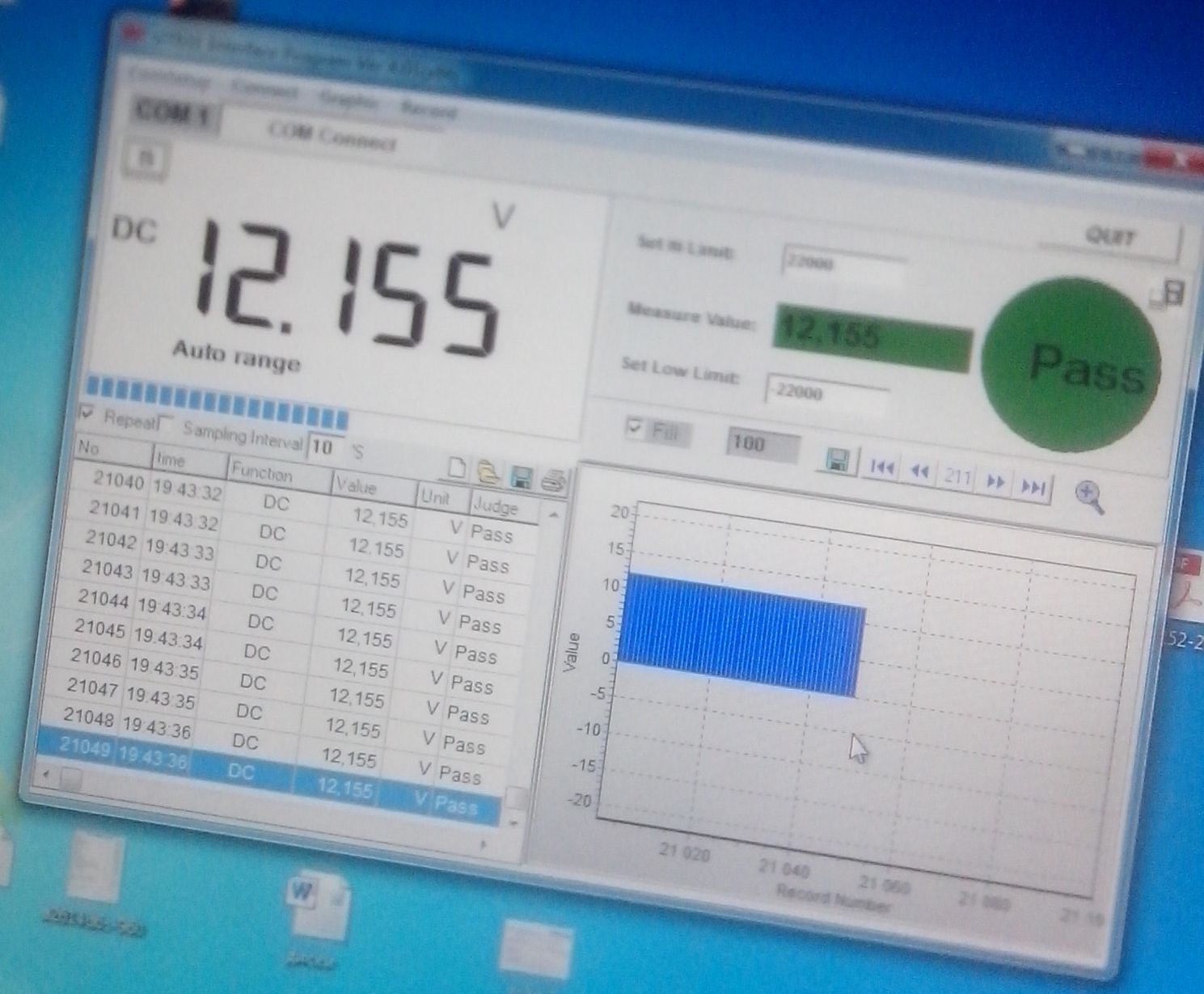1204x994 pixels.
Task: Click the save icon above the data table
Action: click(x=522, y=477)
